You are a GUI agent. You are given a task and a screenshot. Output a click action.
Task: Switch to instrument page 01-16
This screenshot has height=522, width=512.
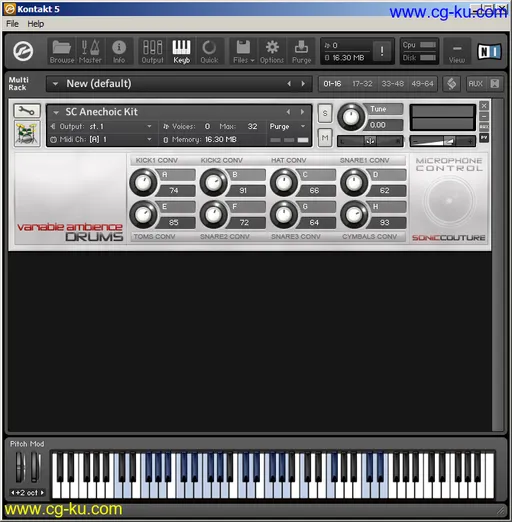tap(332, 84)
